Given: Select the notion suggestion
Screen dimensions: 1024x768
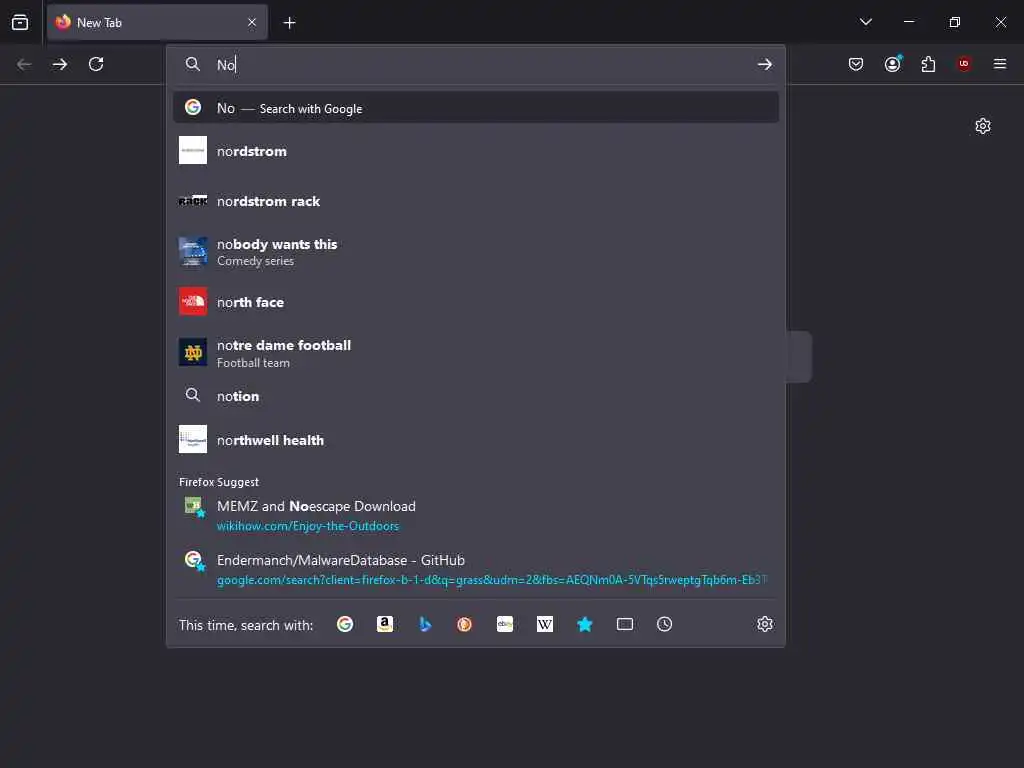Looking at the screenshot, I should [x=475, y=396].
